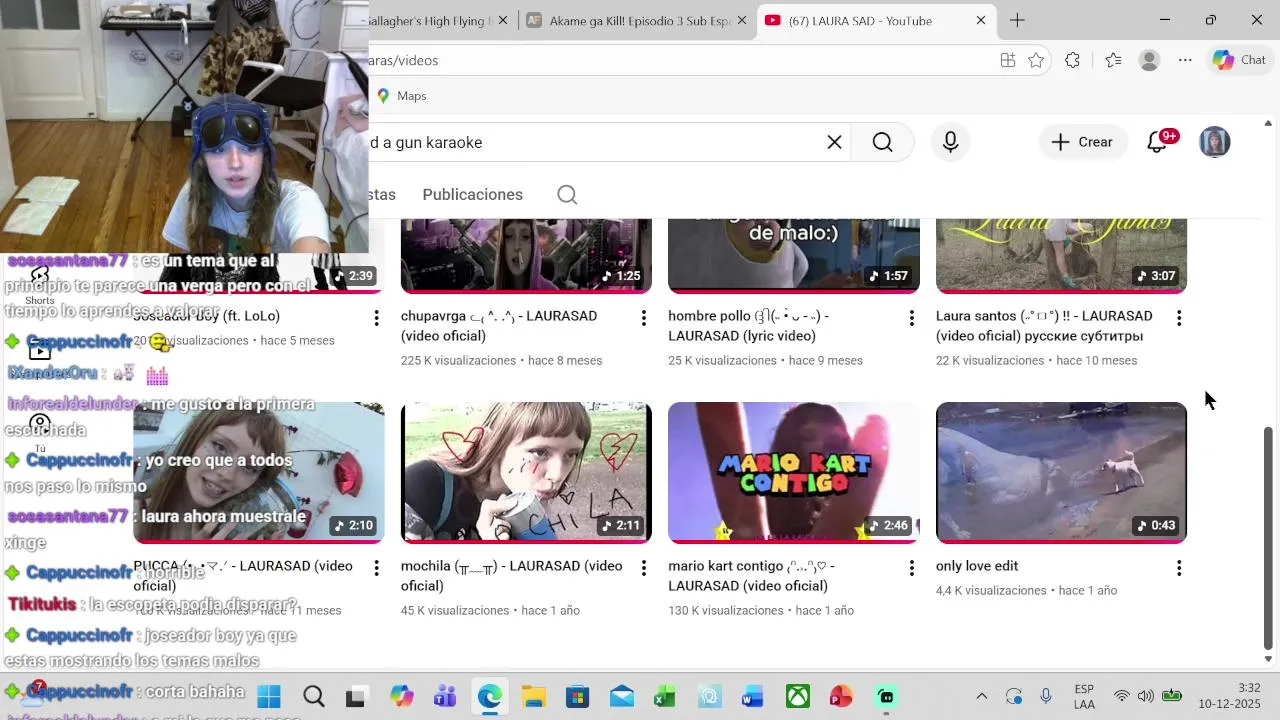Open the Maps bookmark
Viewport: 1280px width, 720px height.
(x=402, y=96)
